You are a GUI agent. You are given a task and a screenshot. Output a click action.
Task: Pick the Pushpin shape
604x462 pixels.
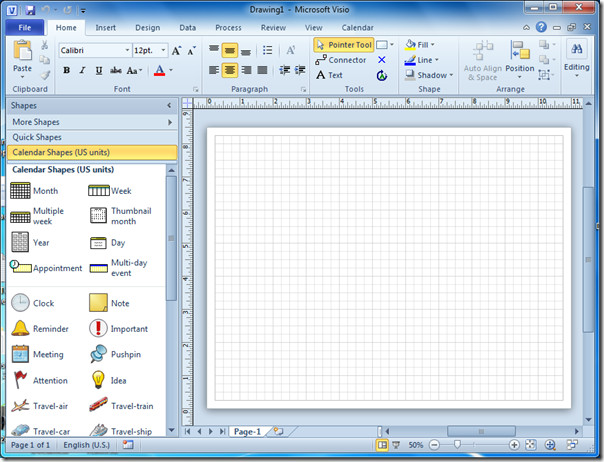point(115,354)
